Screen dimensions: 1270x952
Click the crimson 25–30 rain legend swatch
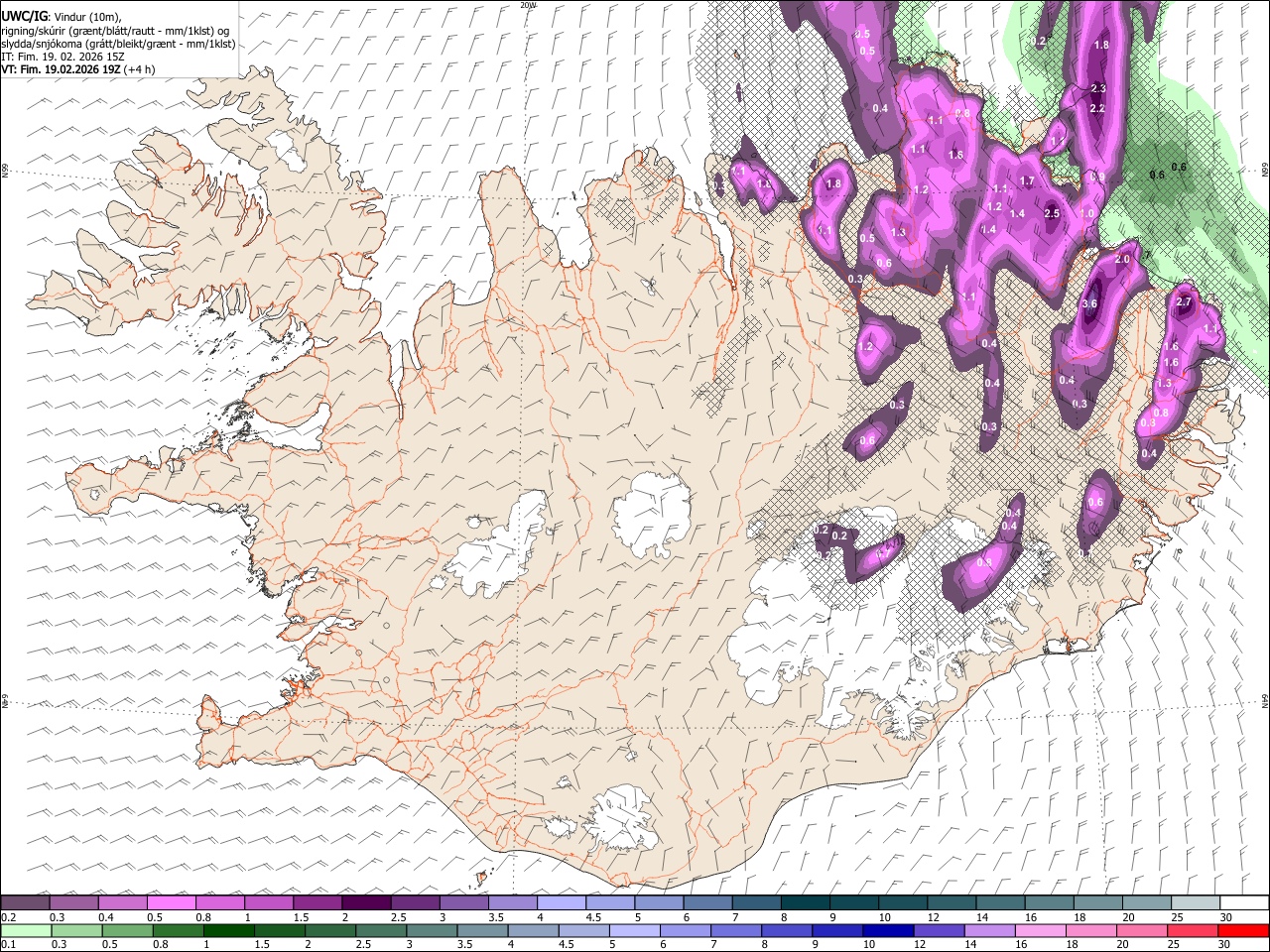pyautogui.click(x=1191, y=931)
